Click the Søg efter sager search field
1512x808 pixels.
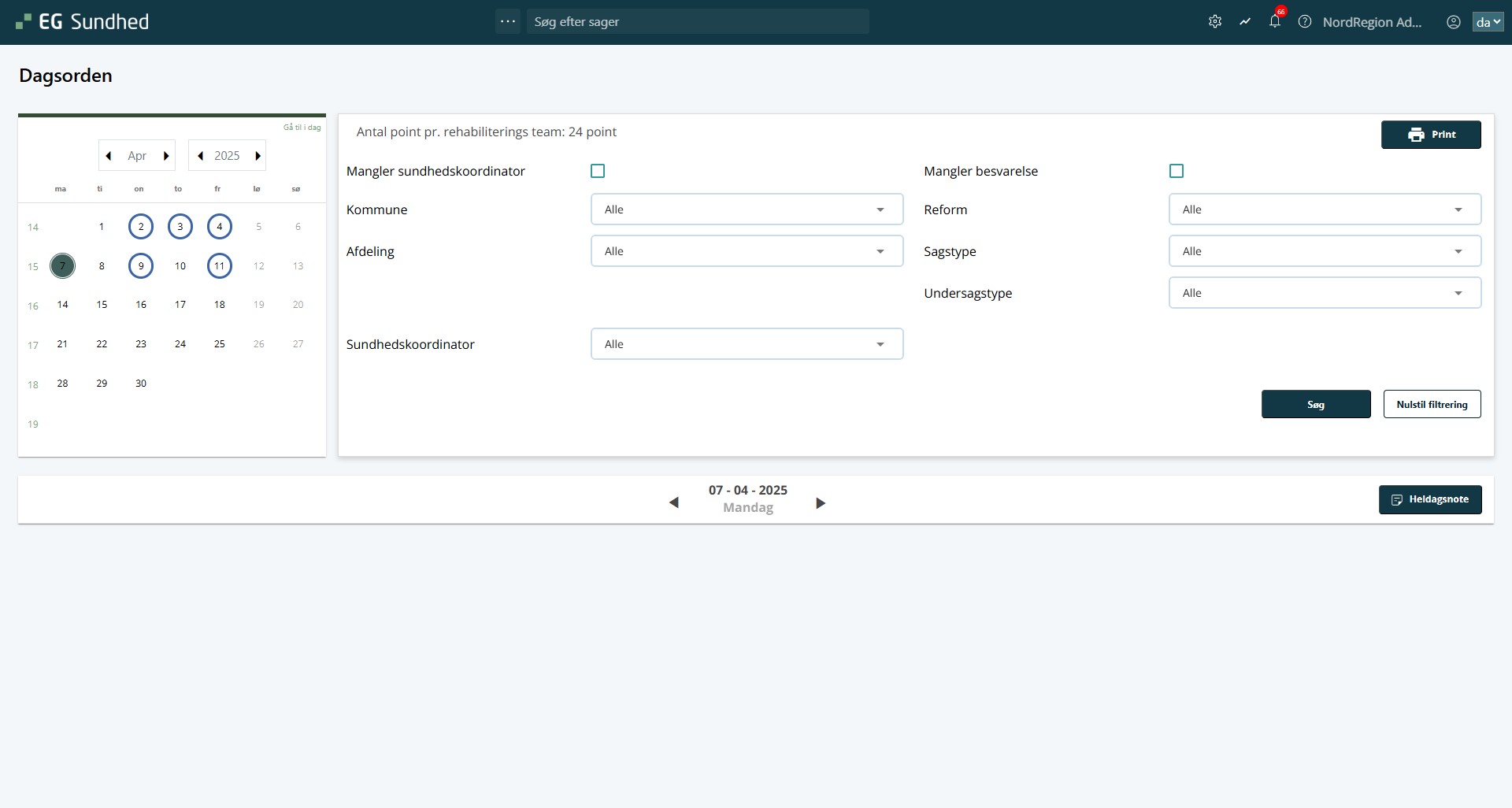point(698,22)
